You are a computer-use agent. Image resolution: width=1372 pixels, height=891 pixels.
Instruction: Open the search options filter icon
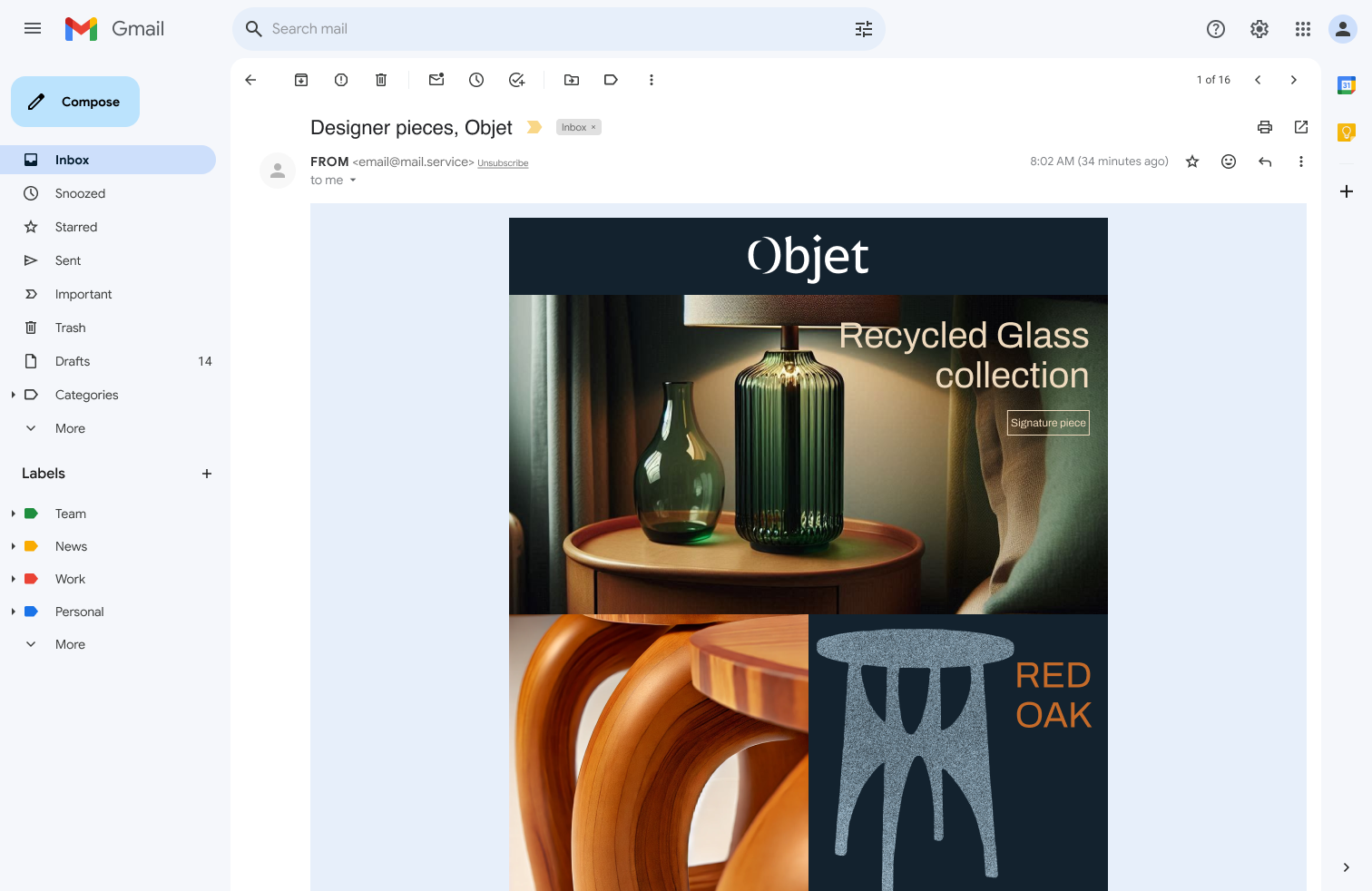pos(863,29)
